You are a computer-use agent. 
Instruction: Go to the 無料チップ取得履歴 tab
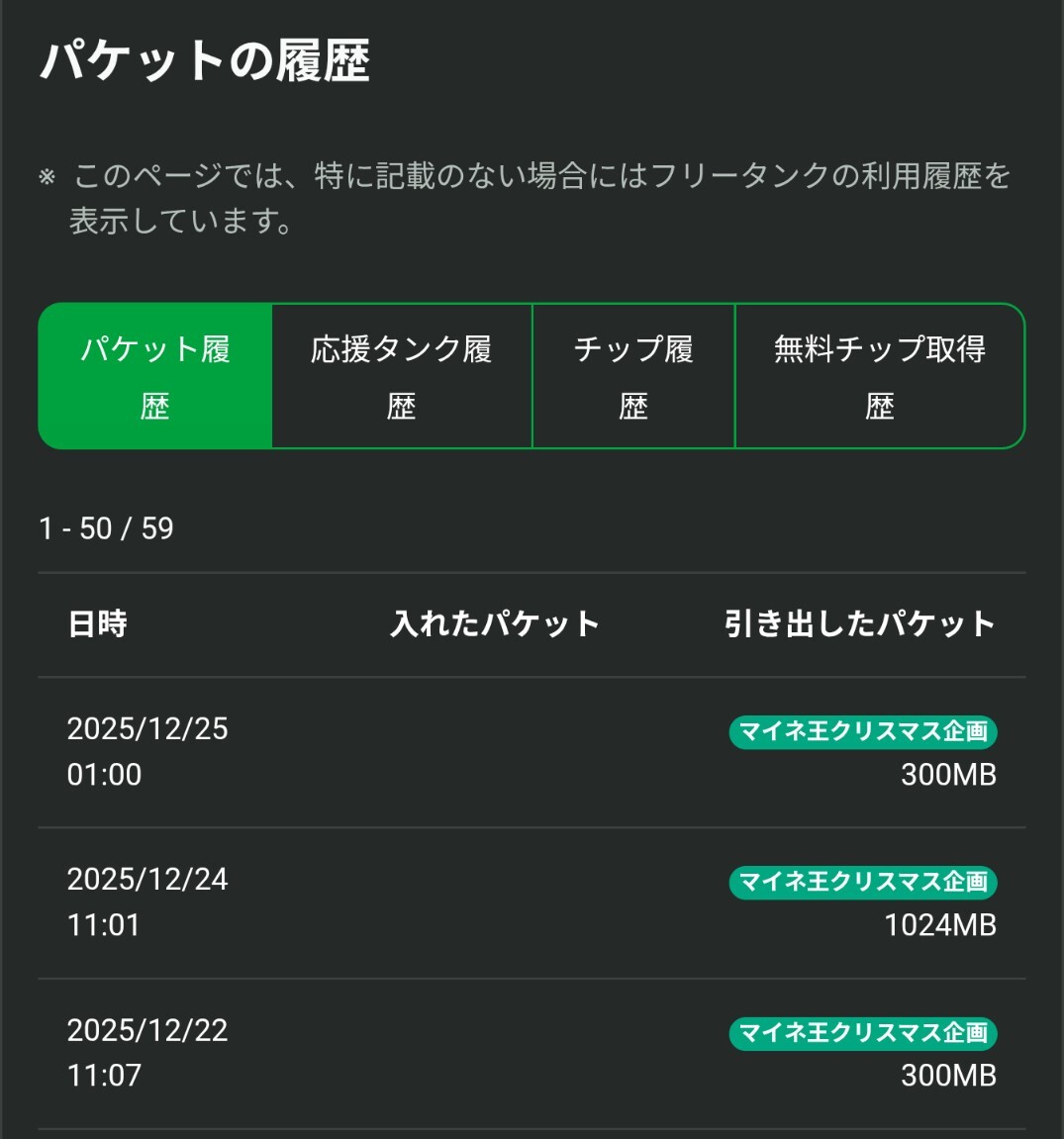pyautogui.click(x=879, y=376)
